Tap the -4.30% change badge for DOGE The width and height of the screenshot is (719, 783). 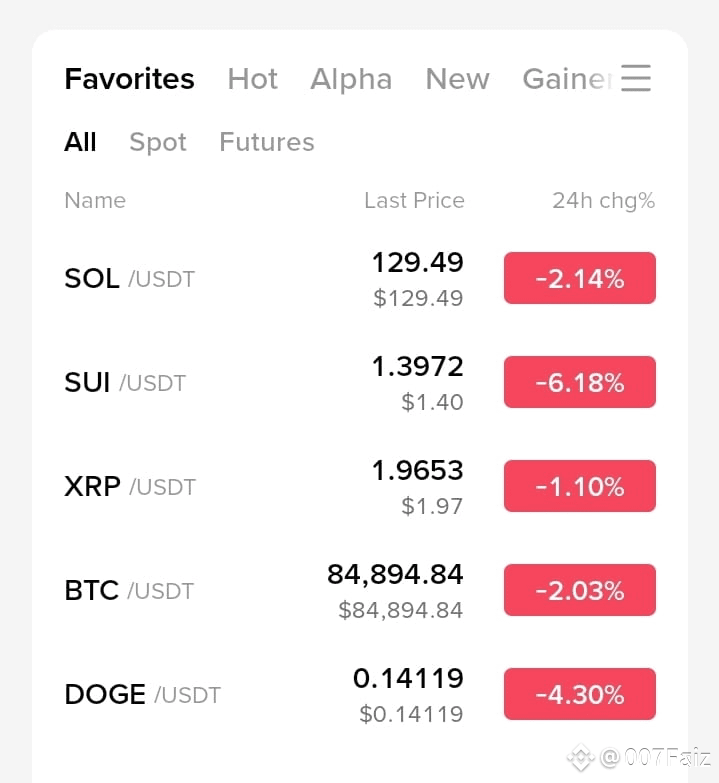tap(580, 694)
